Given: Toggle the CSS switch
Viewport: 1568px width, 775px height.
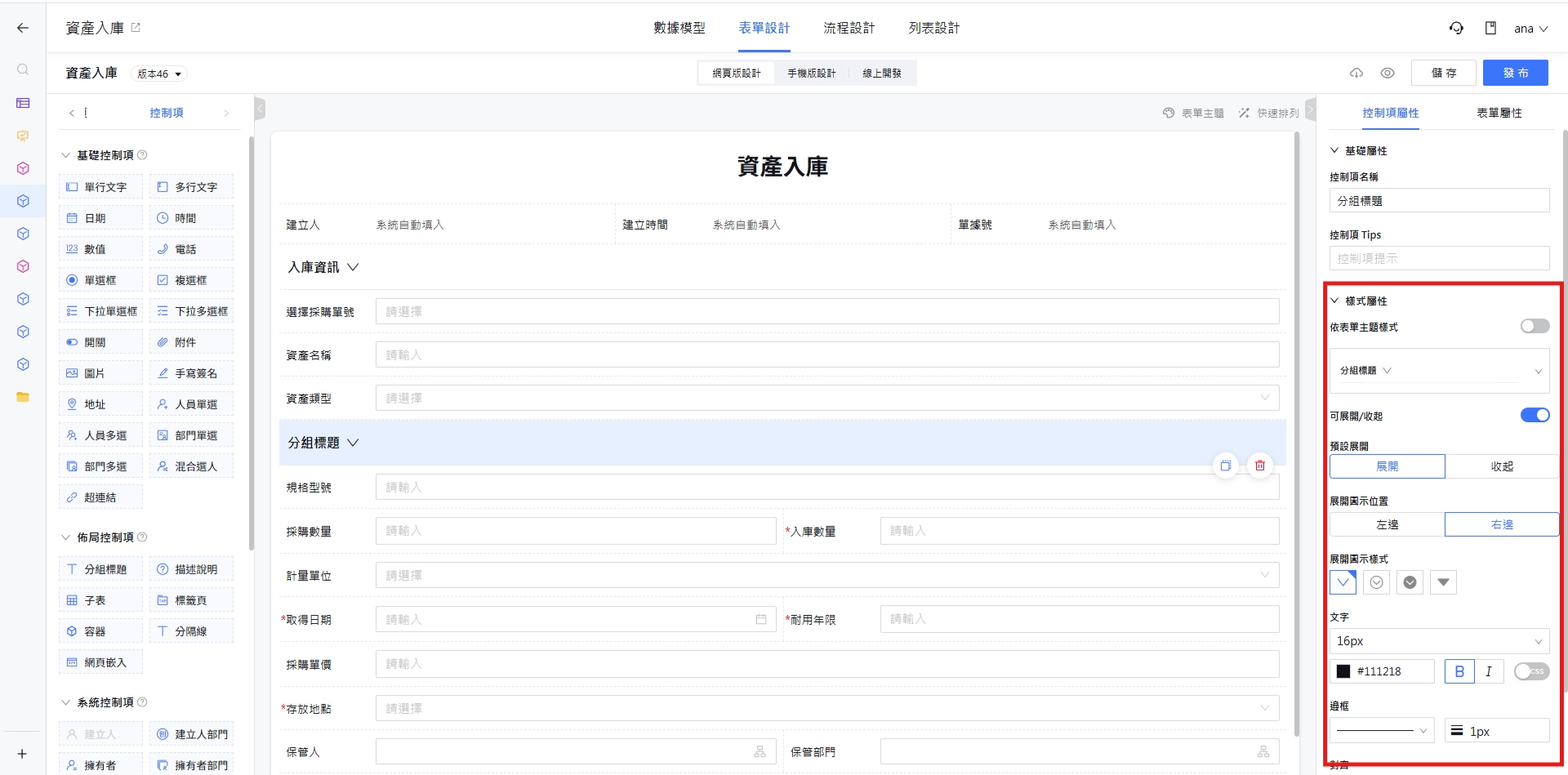Looking at the screenshot, I should point(1531,671).
